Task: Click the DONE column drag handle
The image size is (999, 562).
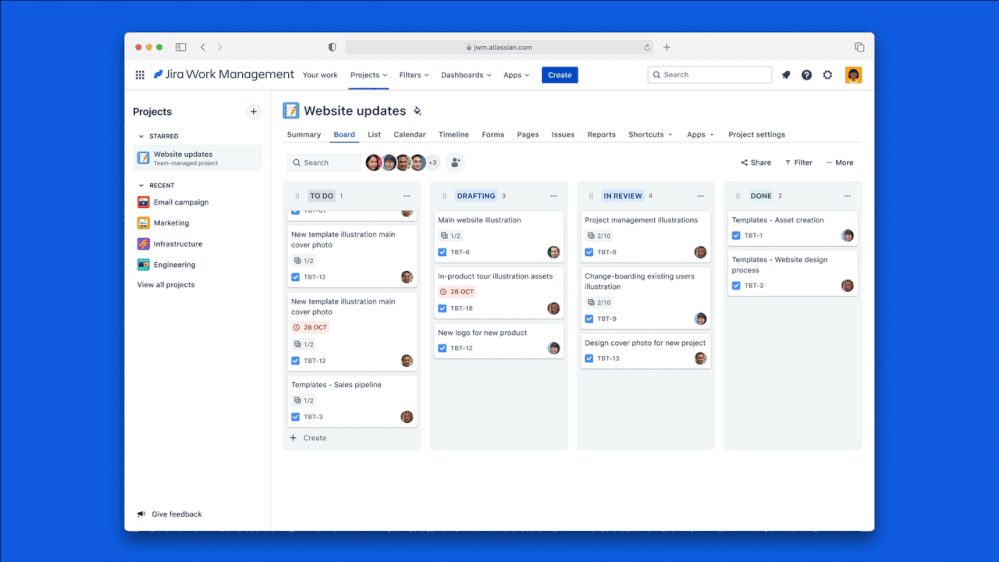Action: coord(738,196)
